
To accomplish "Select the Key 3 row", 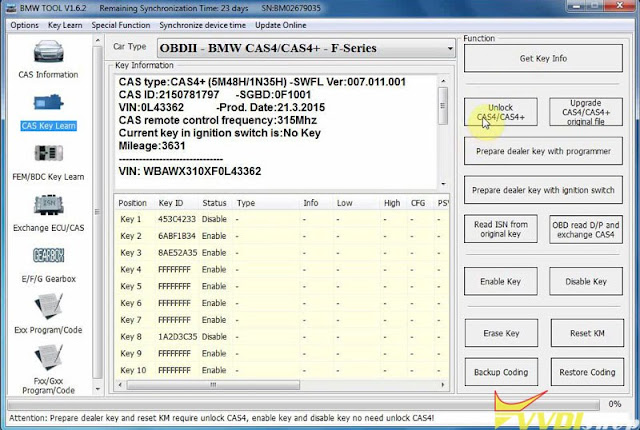I will point(282,253).
